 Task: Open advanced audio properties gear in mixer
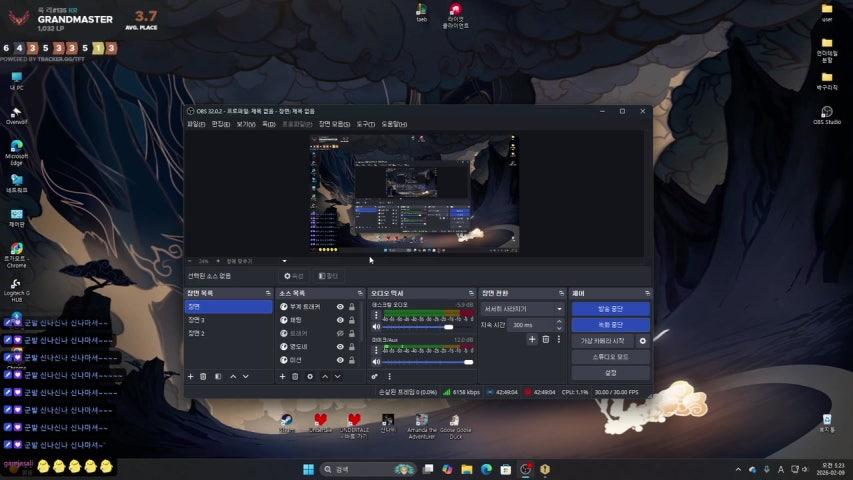coord(375,376)
